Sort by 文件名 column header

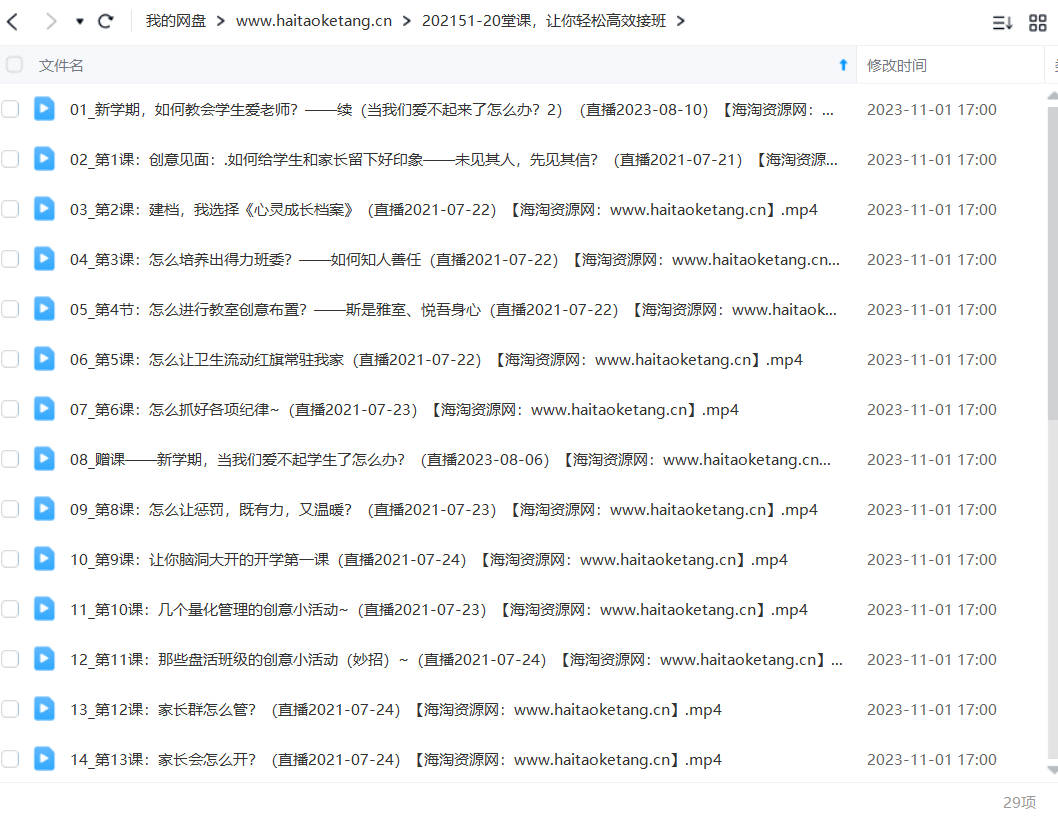[x=61, y=65]
